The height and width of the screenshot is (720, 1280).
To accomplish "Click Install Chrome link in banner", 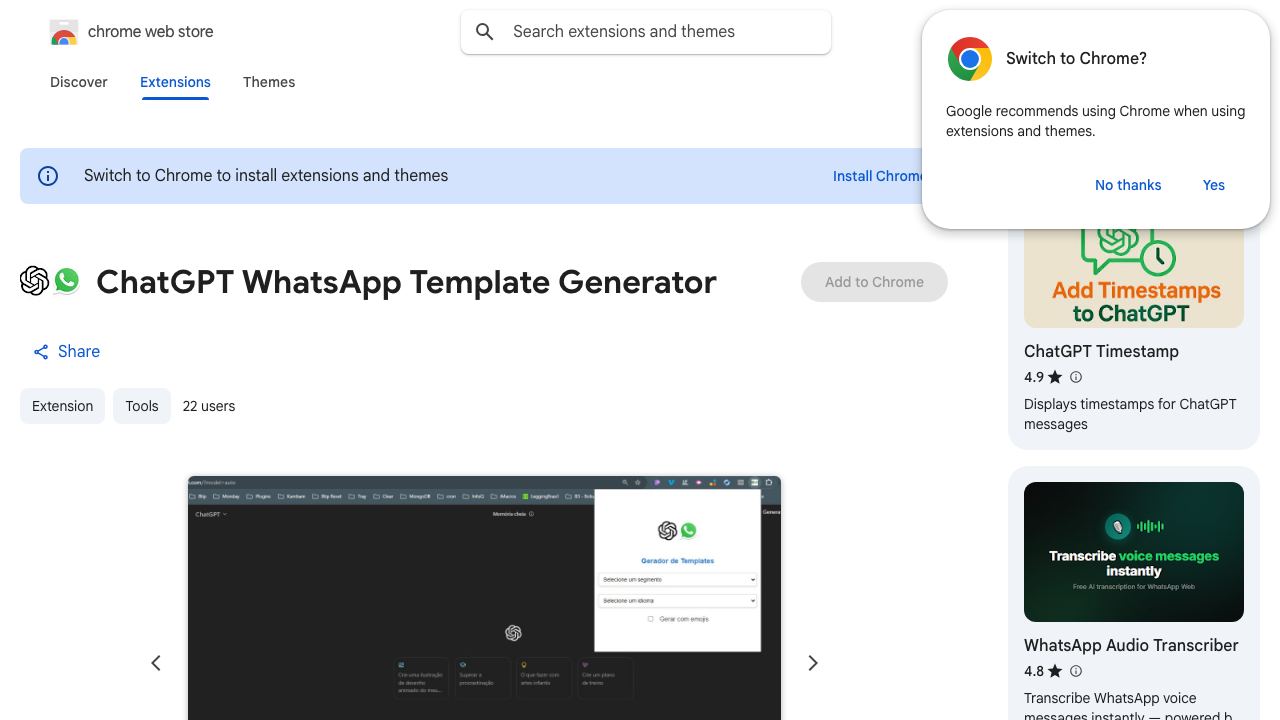I will click(878, 176).
